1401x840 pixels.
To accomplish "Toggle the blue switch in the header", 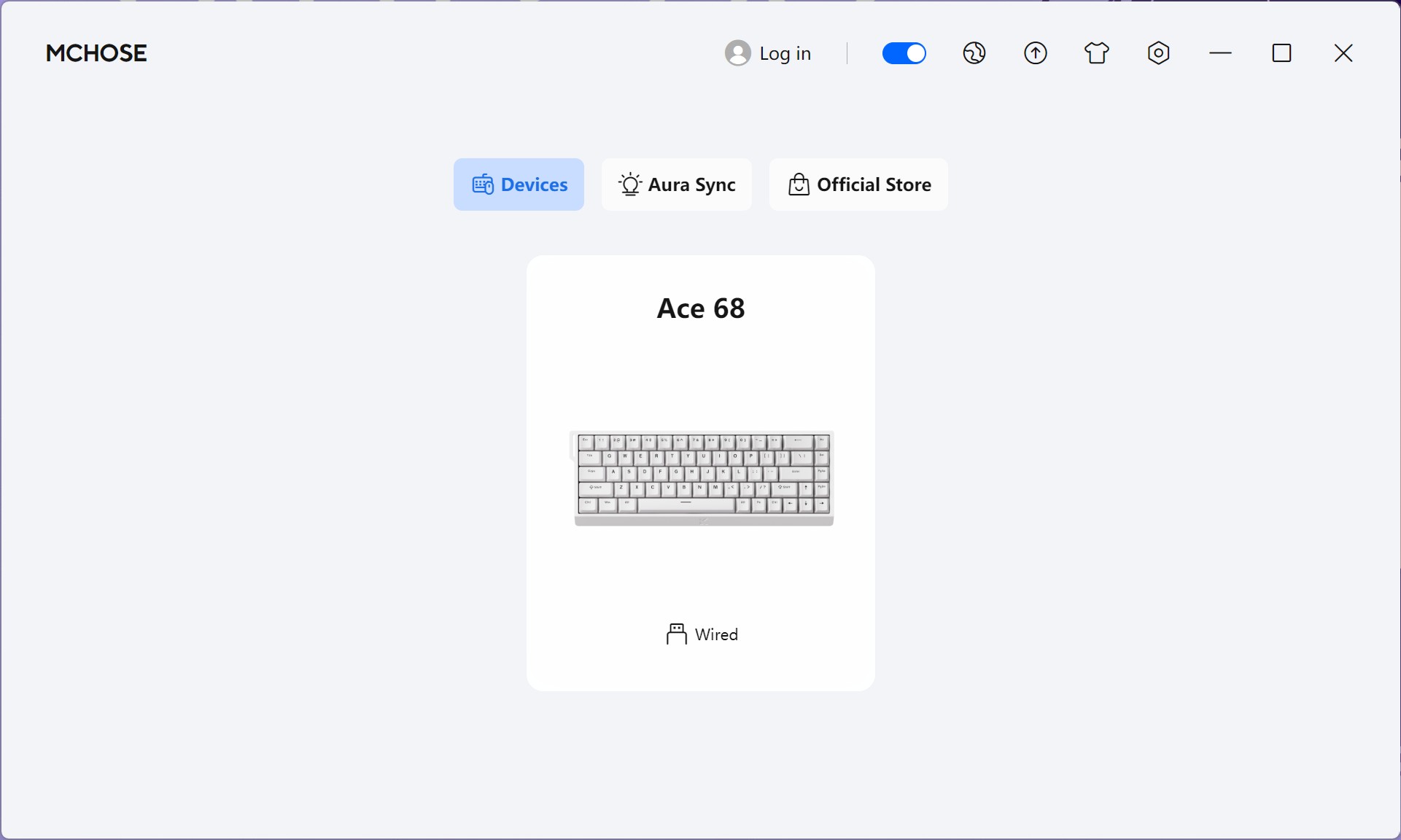I will pos(904,53).
